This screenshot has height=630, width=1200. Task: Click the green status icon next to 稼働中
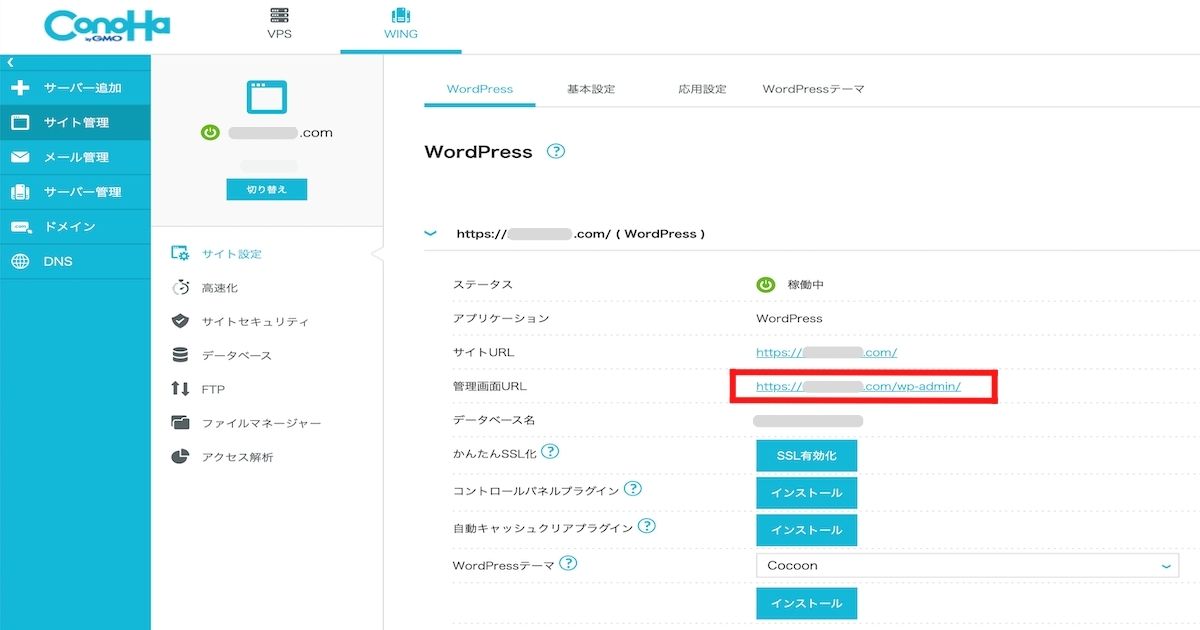(x=766, y=284)
